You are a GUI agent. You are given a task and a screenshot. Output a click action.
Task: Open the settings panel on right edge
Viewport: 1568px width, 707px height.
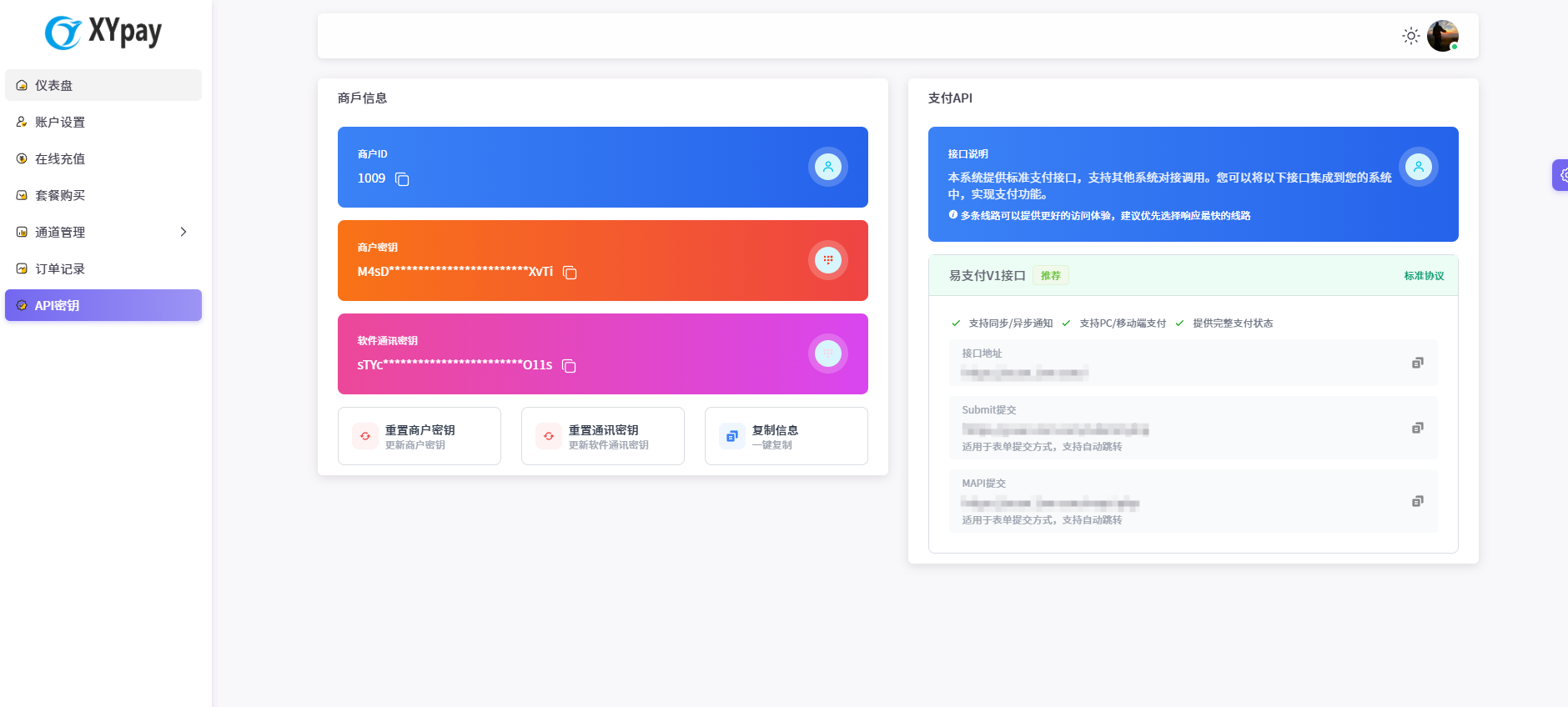click(1560, 175)
